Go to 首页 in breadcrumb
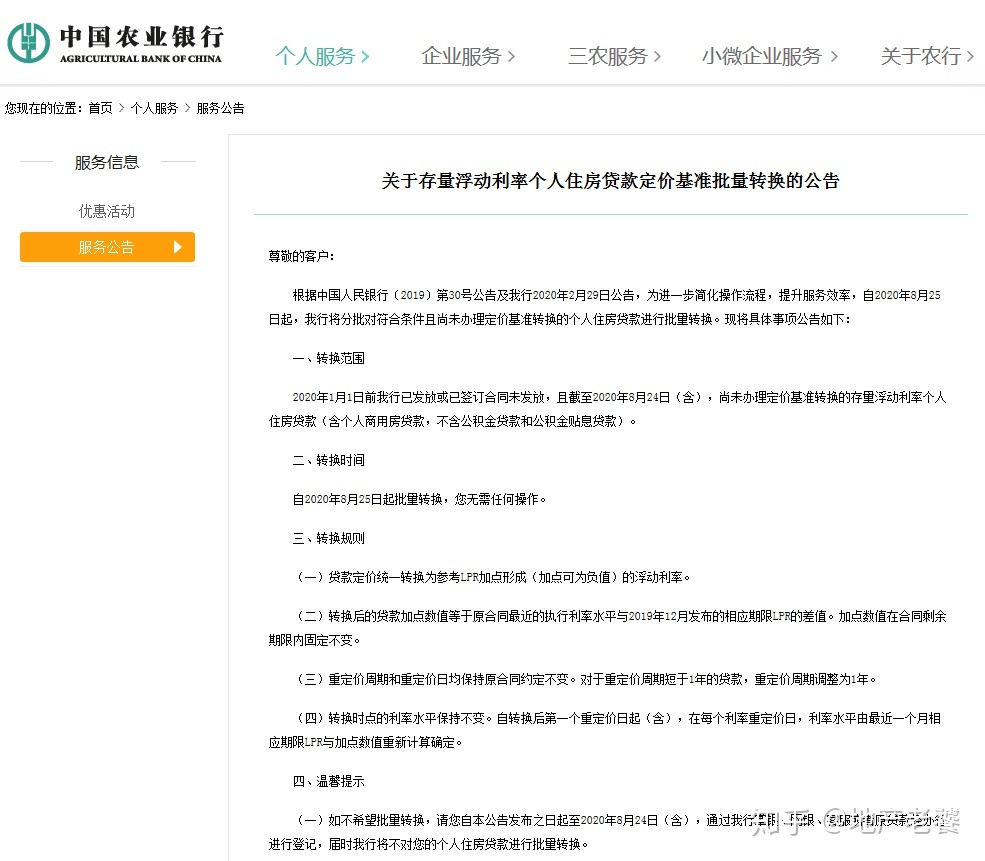The width and height of the screenshot is (985, 861). (100, 108)
